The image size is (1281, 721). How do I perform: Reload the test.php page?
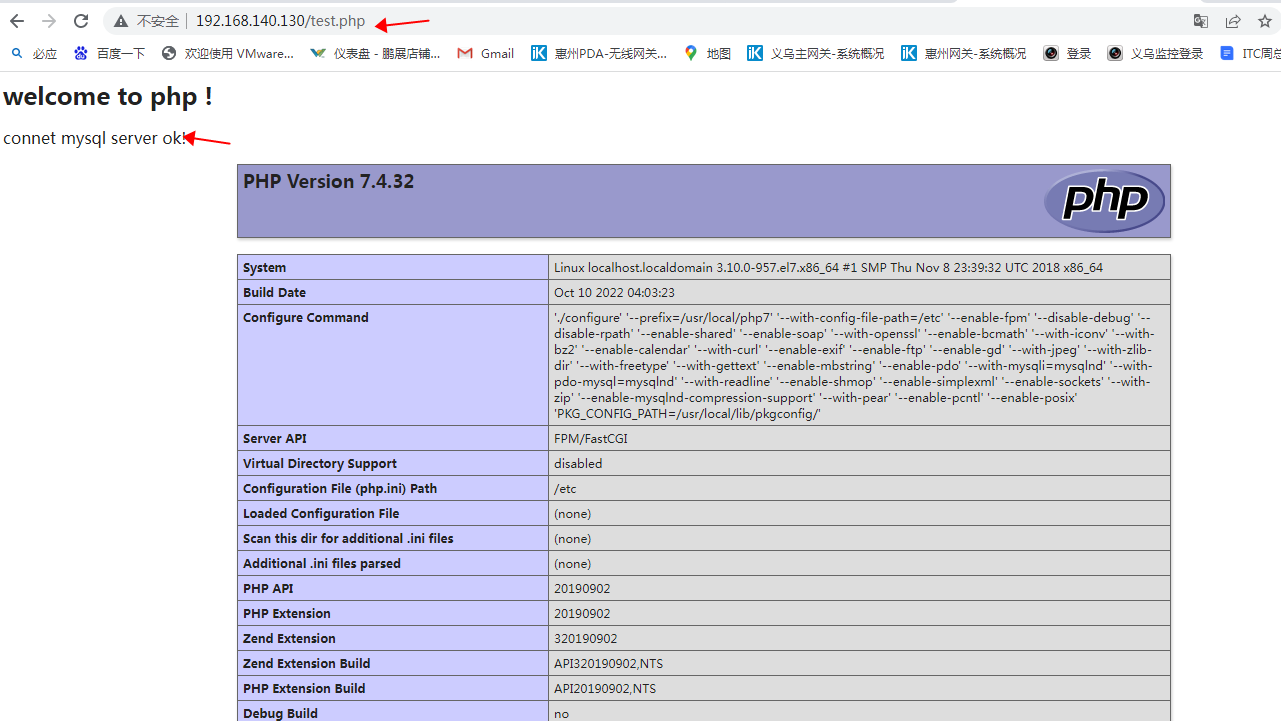click(x=81, y=21)
